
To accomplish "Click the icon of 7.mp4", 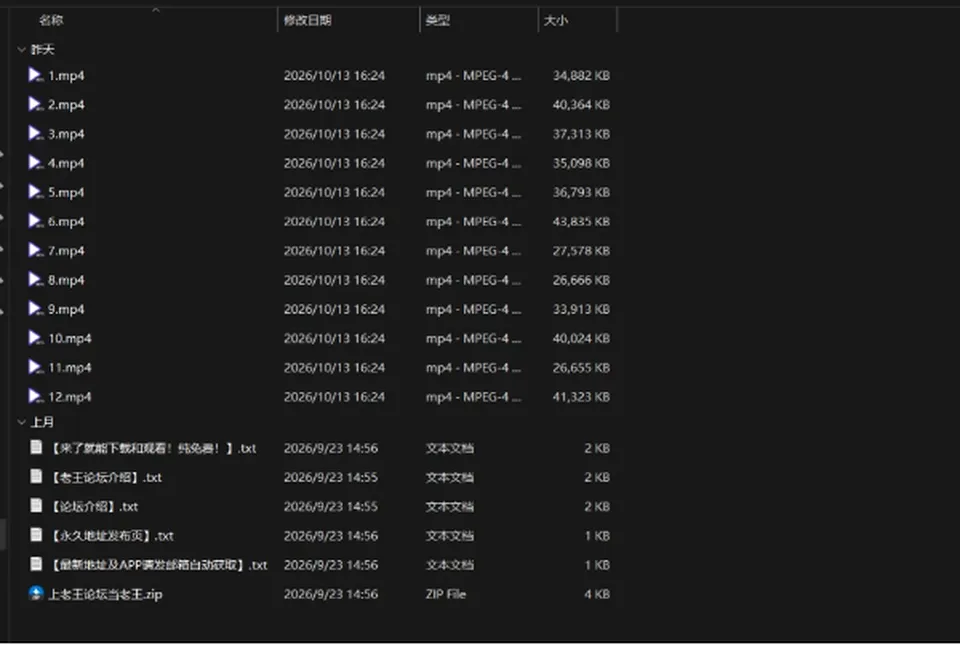I will [36, 250].
